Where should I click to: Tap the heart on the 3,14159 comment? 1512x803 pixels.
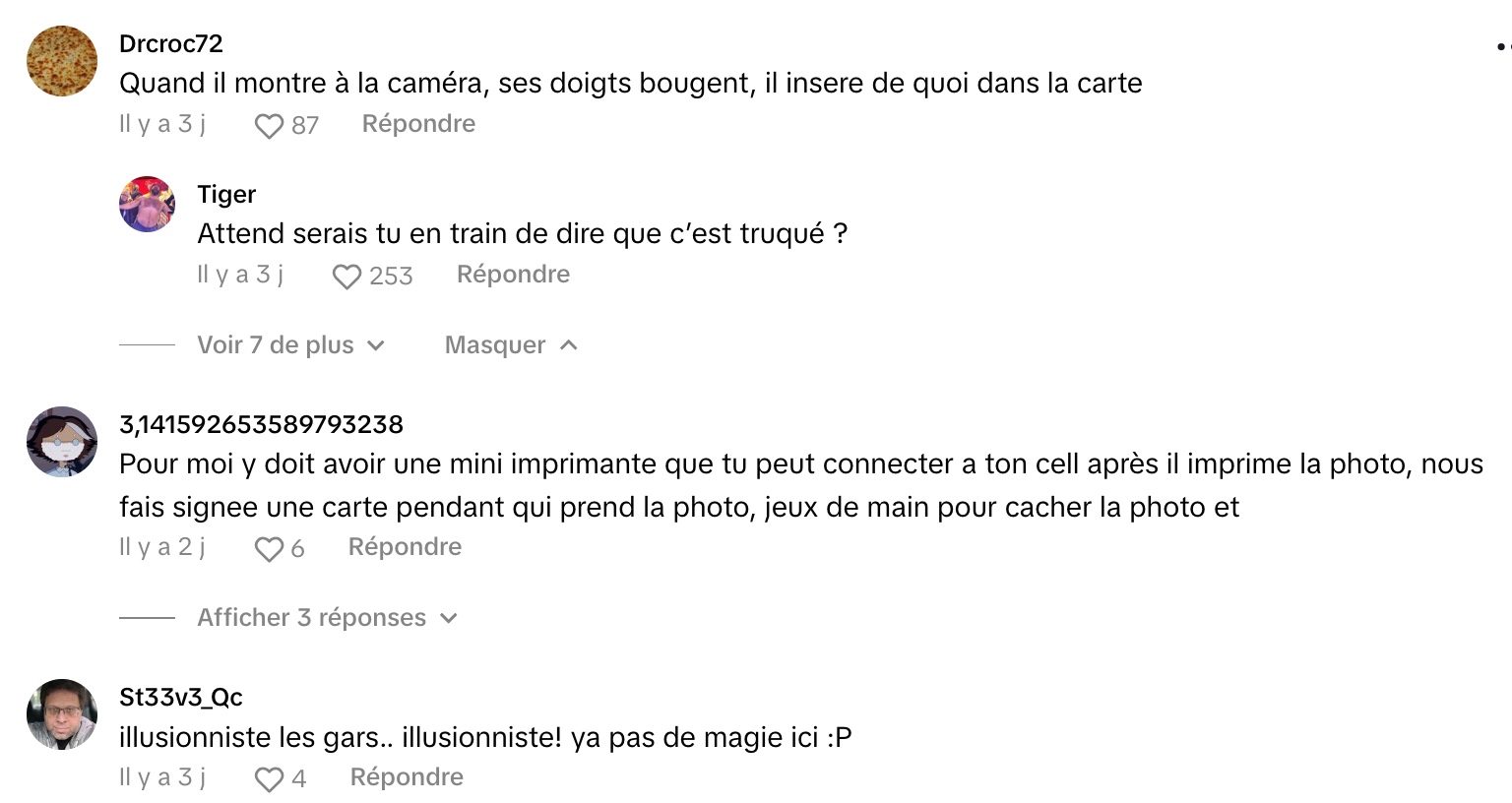pyautogui.click(x=269, y=549)
